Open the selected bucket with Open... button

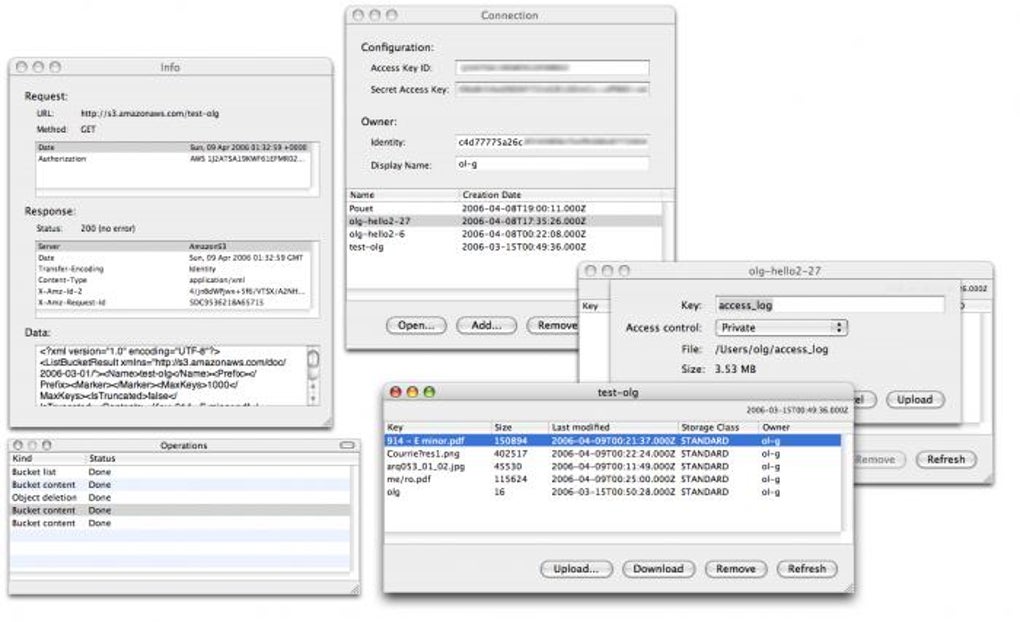[x=416, y=325]
